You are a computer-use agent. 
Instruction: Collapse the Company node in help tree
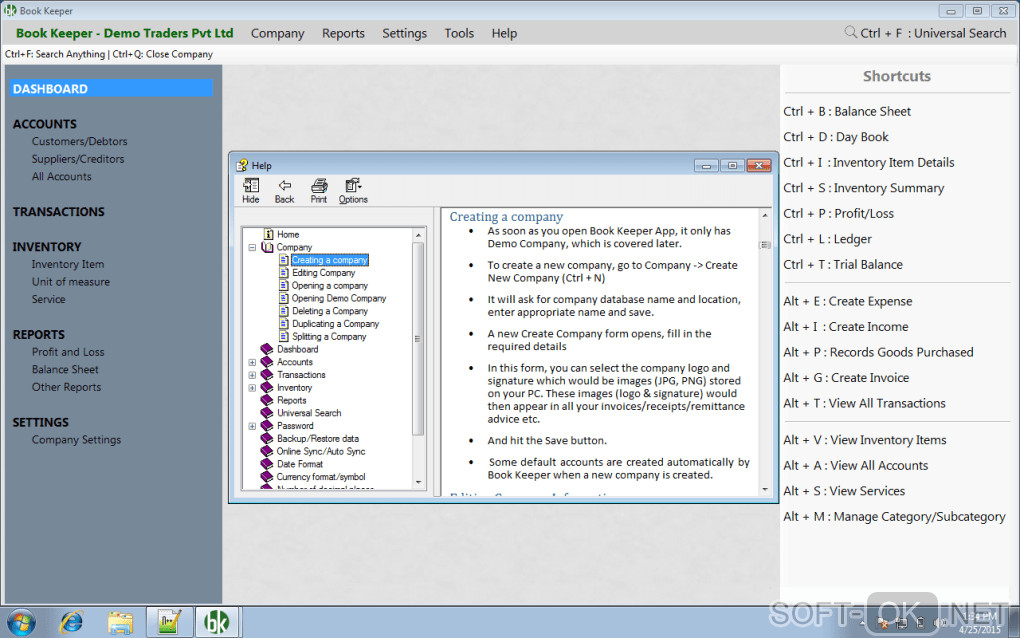(x=252, y=247)
